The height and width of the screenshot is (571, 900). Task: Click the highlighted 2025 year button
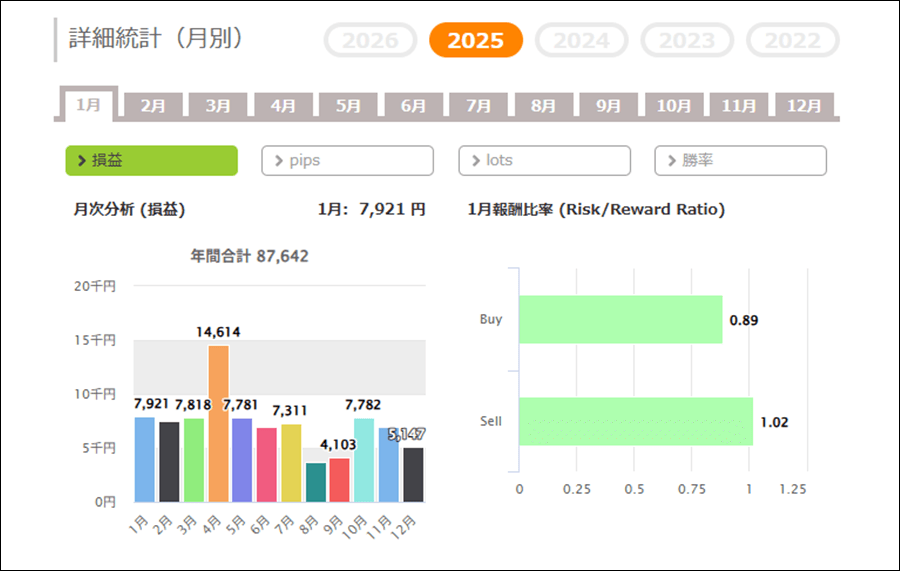pos(476,41)
